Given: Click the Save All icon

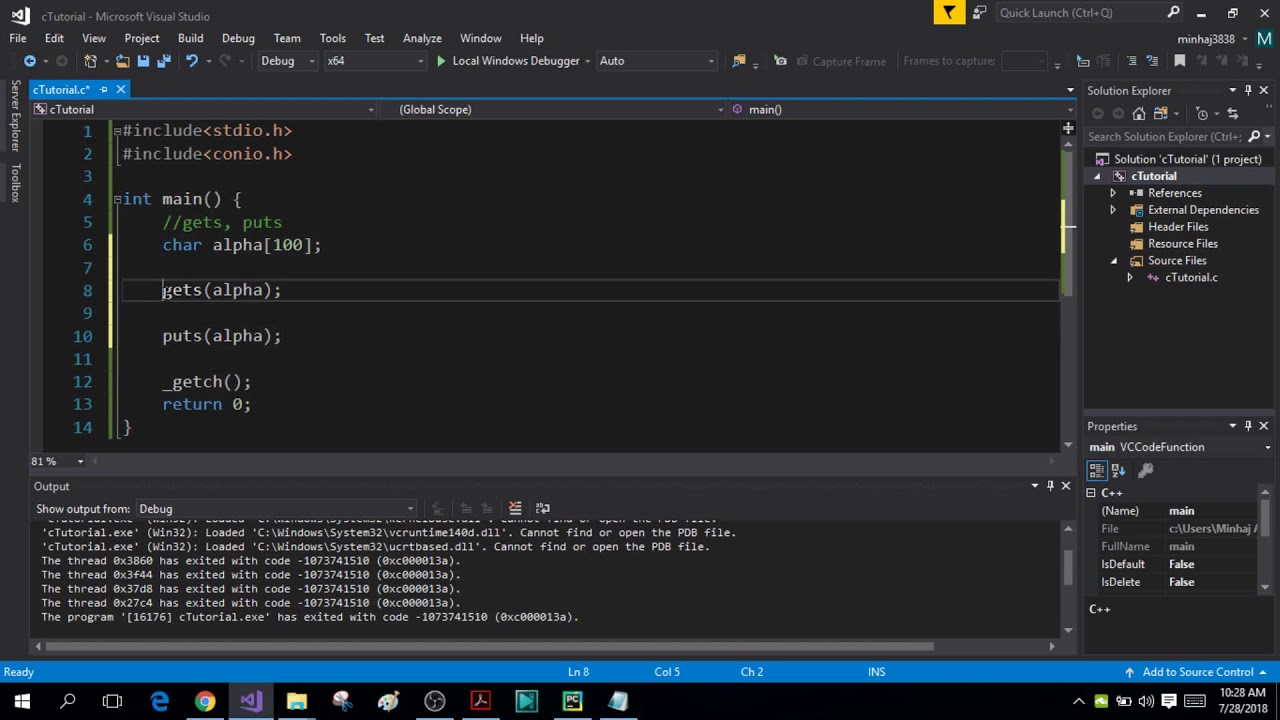Looking at the screenshot, I should click(x=163, y=61).
